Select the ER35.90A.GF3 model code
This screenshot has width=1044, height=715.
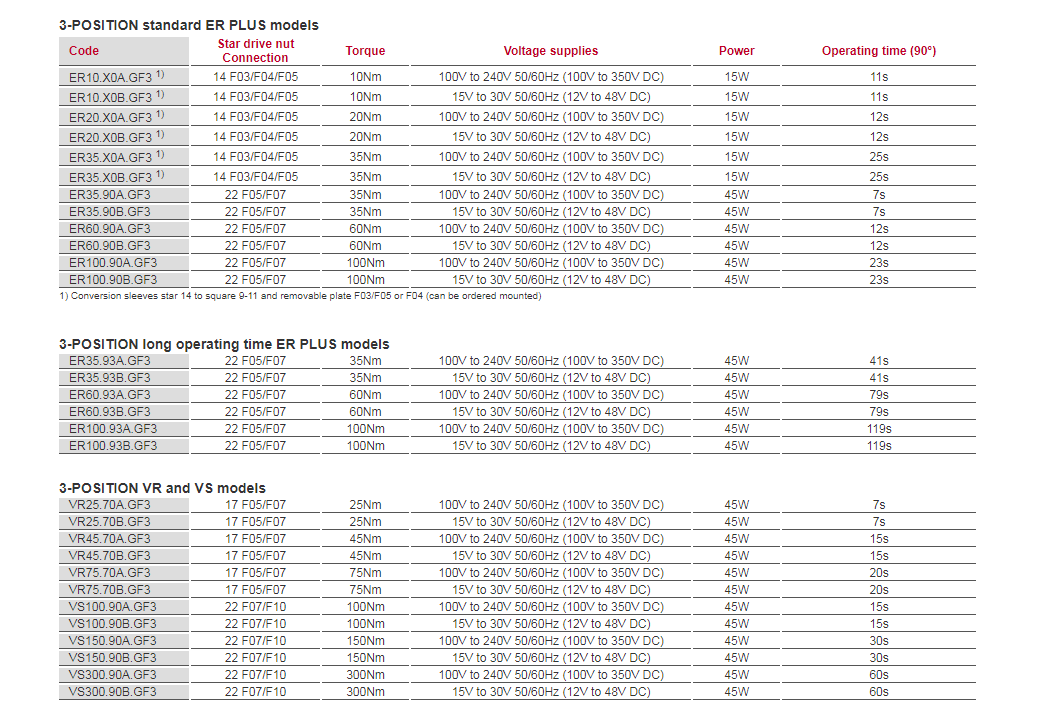click(x=110, y=195)
